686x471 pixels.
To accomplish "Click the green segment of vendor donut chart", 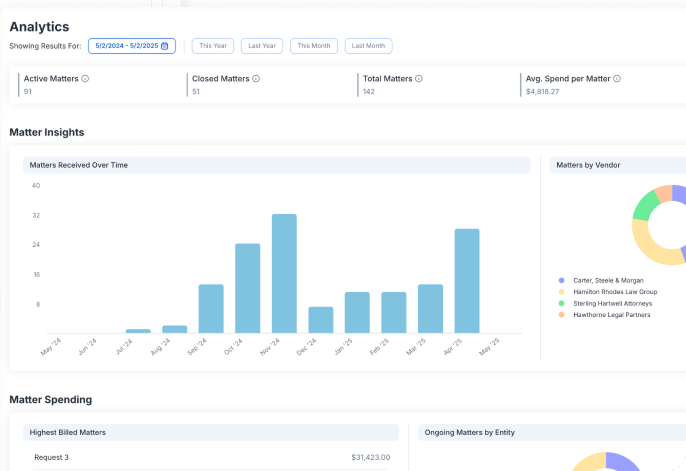I will pos(646,206).
